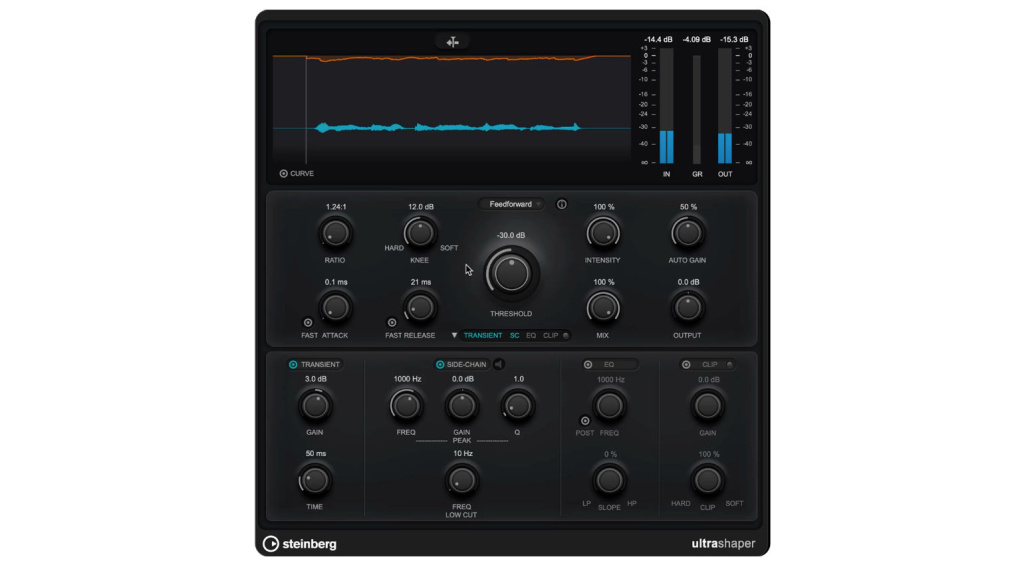
Task: Click the CLIP tab in section bar
Action: point(550,336)
